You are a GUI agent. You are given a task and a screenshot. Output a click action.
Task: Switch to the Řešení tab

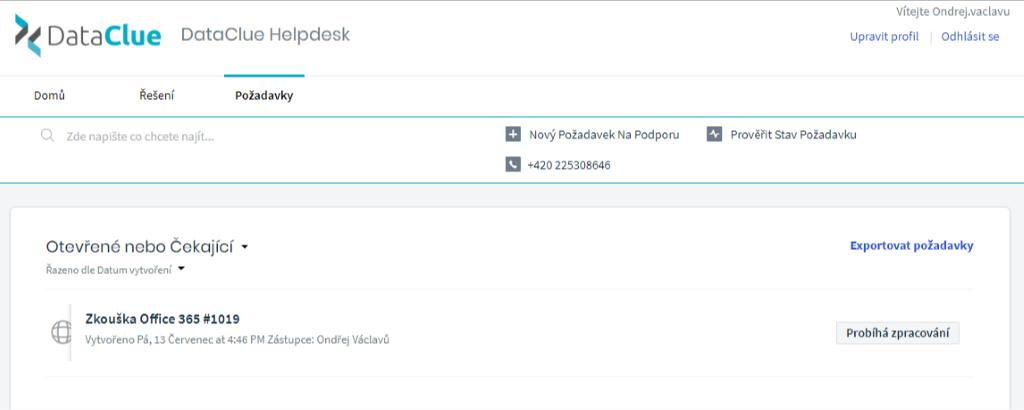coord(157,96)
